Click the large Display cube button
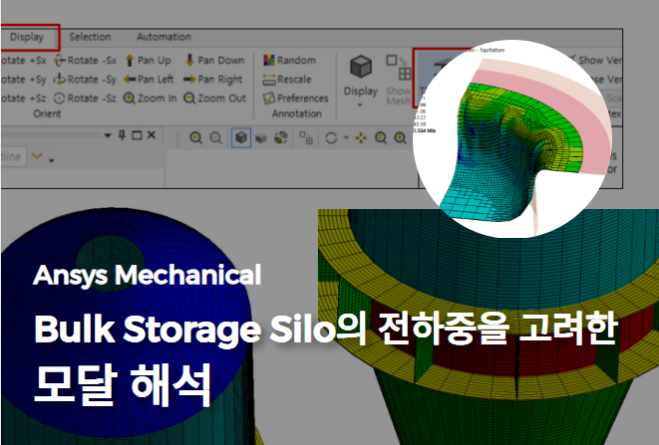659x445 pixels. pos(361,74)
